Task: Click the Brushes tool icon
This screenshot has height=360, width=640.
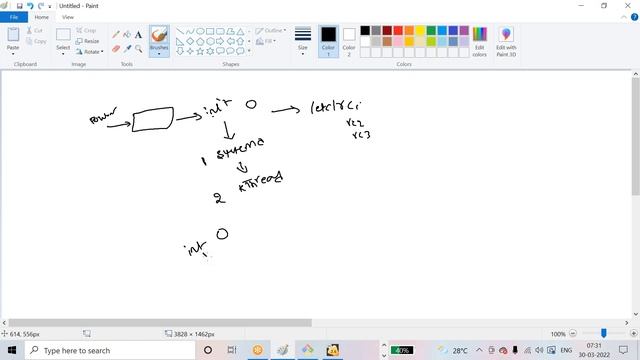Action: tap(159, 35)
